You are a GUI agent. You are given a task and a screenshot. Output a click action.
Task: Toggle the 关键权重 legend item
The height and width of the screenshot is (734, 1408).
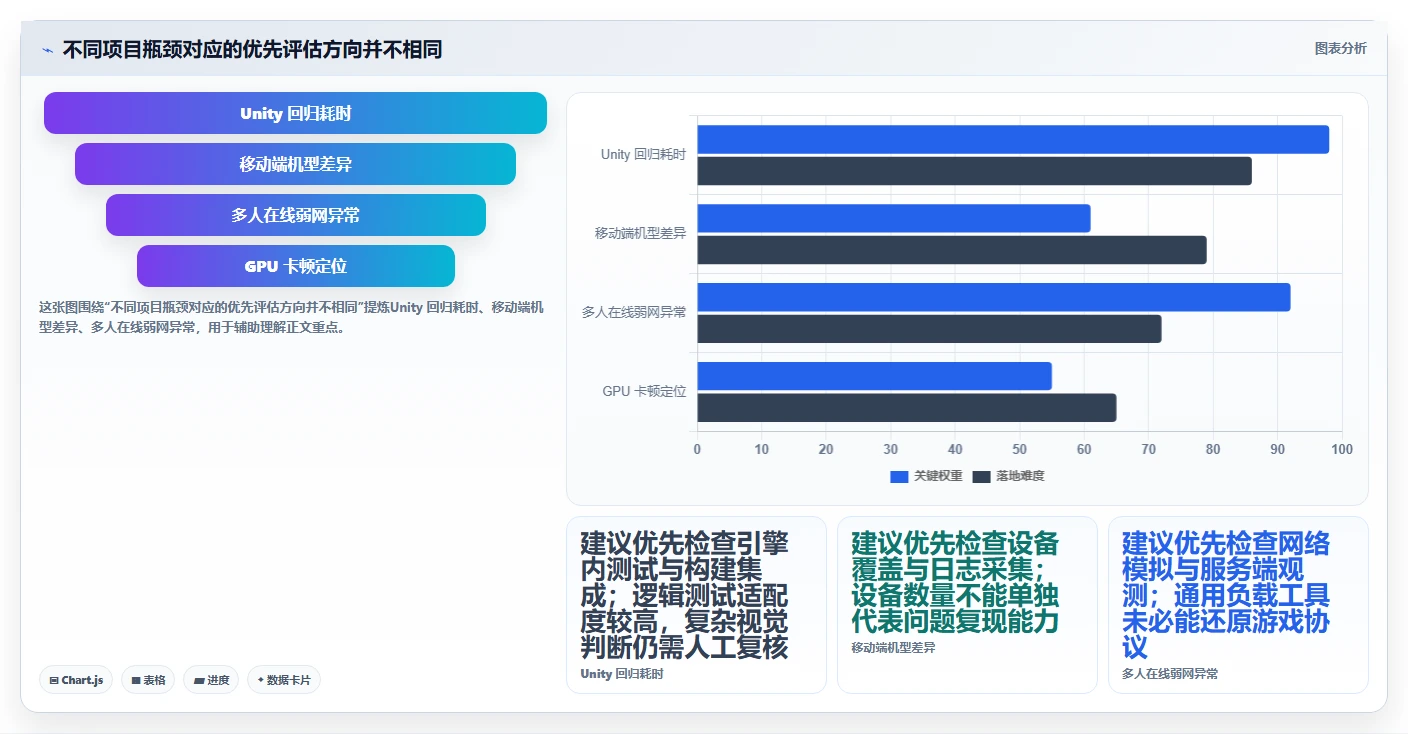point(926,476)
